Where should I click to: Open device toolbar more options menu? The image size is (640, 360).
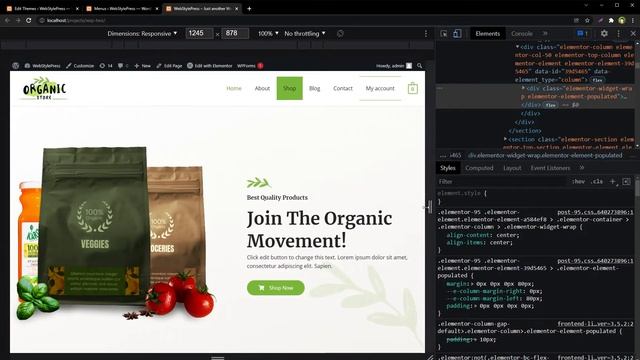point(426,33)
